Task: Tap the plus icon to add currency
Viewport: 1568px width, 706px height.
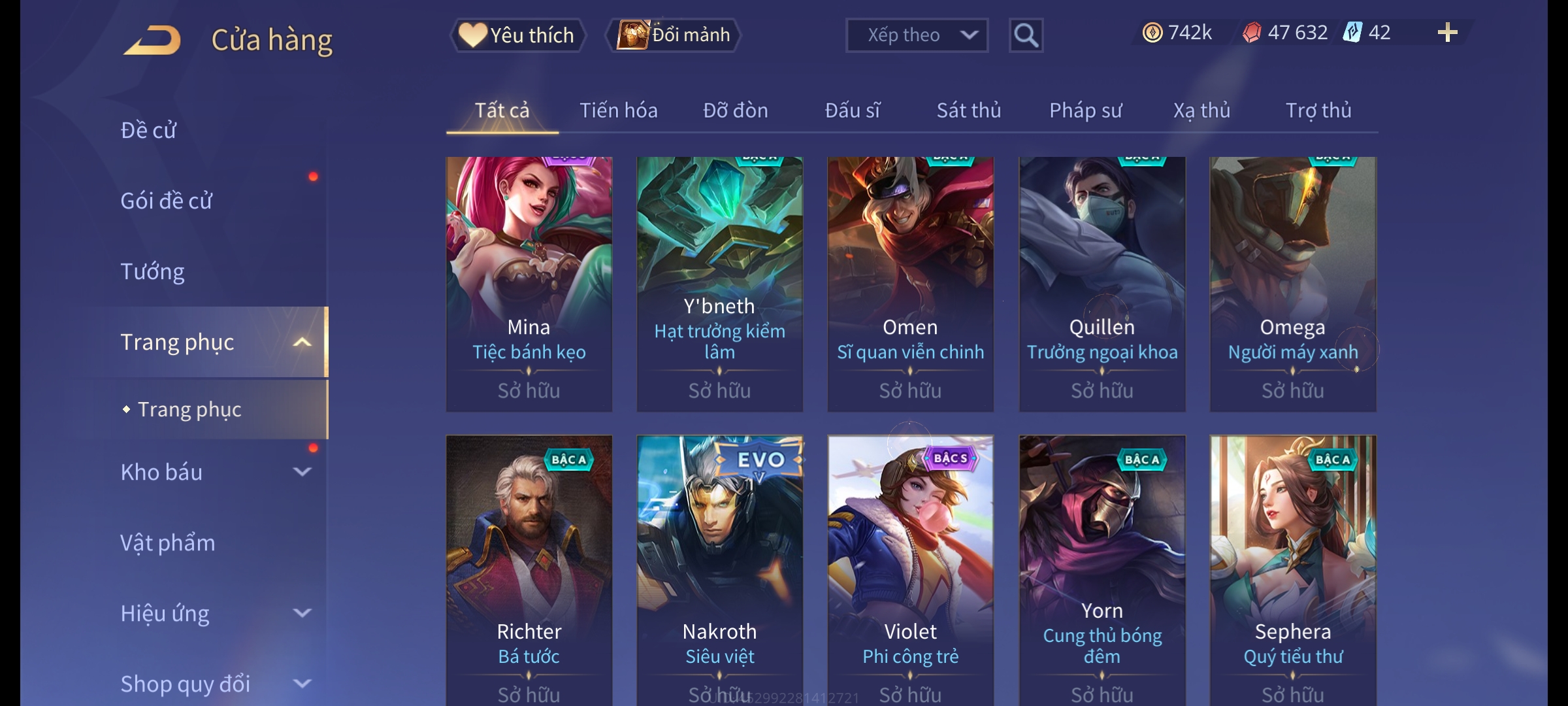Action: click(1447, 33)
